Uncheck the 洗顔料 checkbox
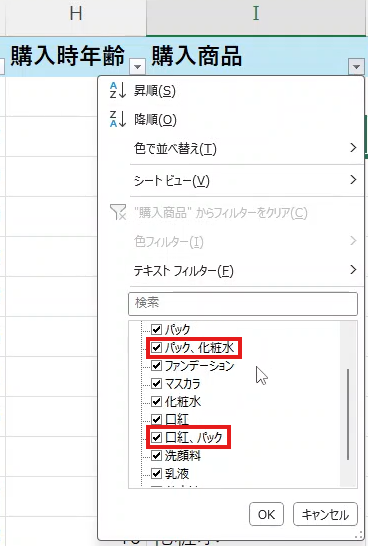368x546 pixels. pyautogui.click(x=157, y=455)
